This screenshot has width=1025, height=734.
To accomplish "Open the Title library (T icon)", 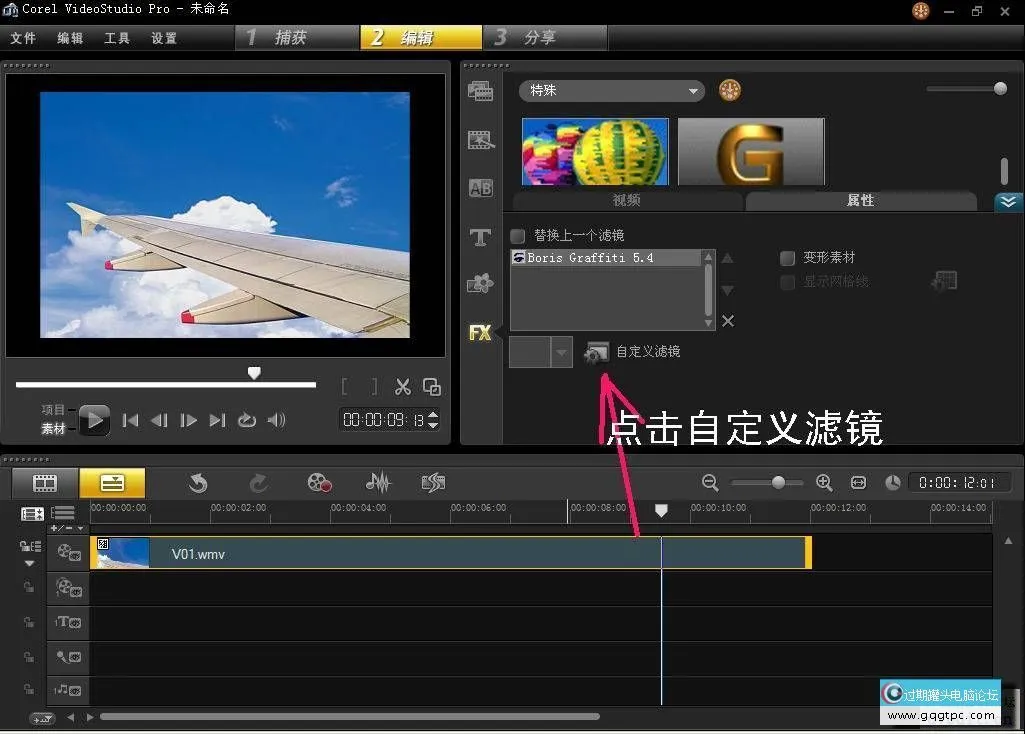I will pos(480,237).
